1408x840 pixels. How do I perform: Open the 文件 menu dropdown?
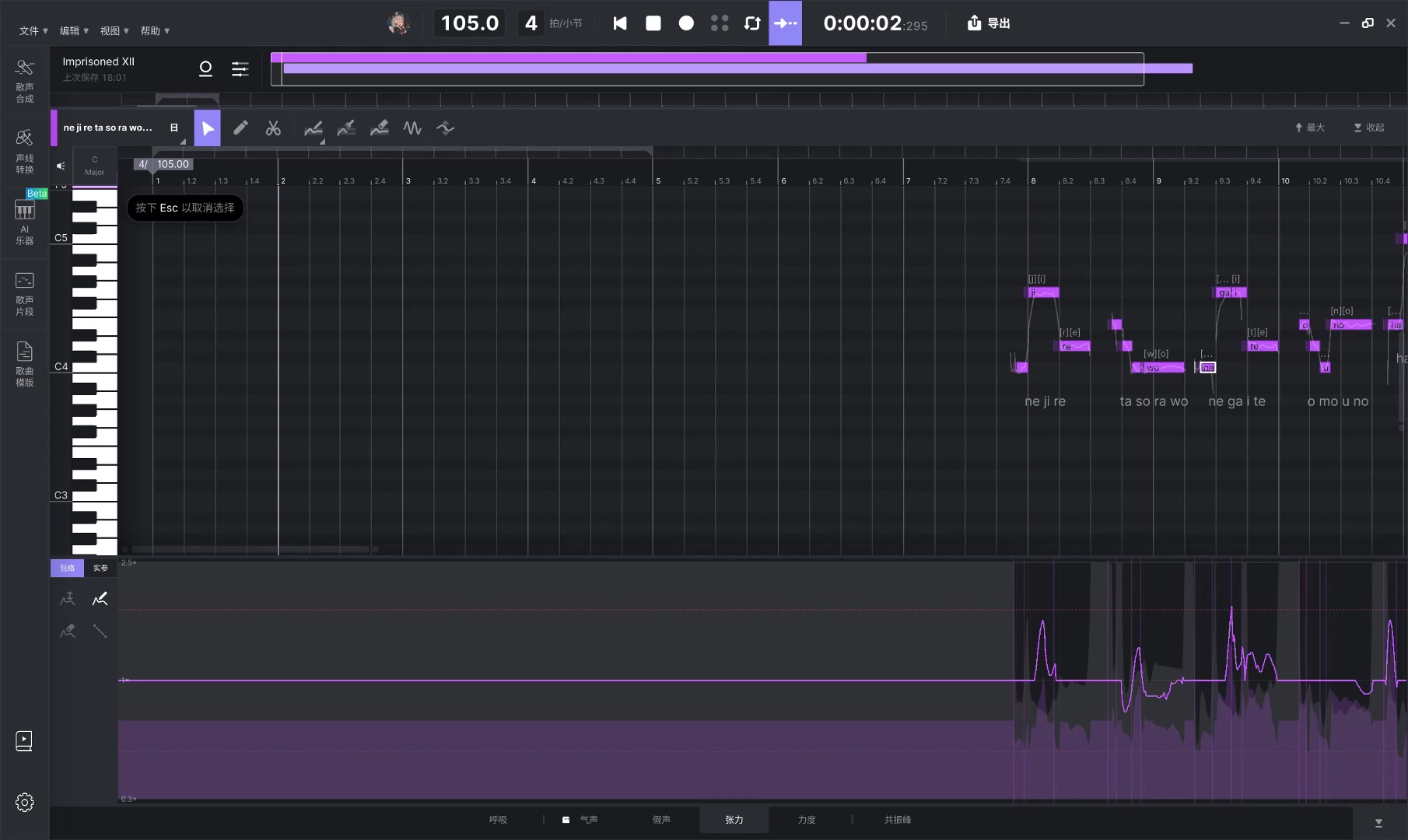click(x=33, y=31)
